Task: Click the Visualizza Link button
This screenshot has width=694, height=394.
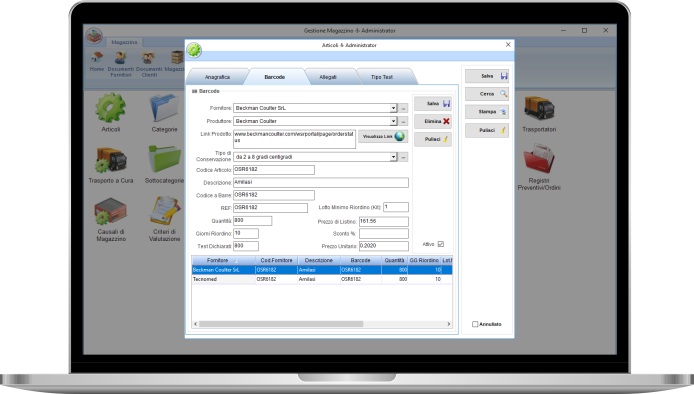Action: (383, 136)
